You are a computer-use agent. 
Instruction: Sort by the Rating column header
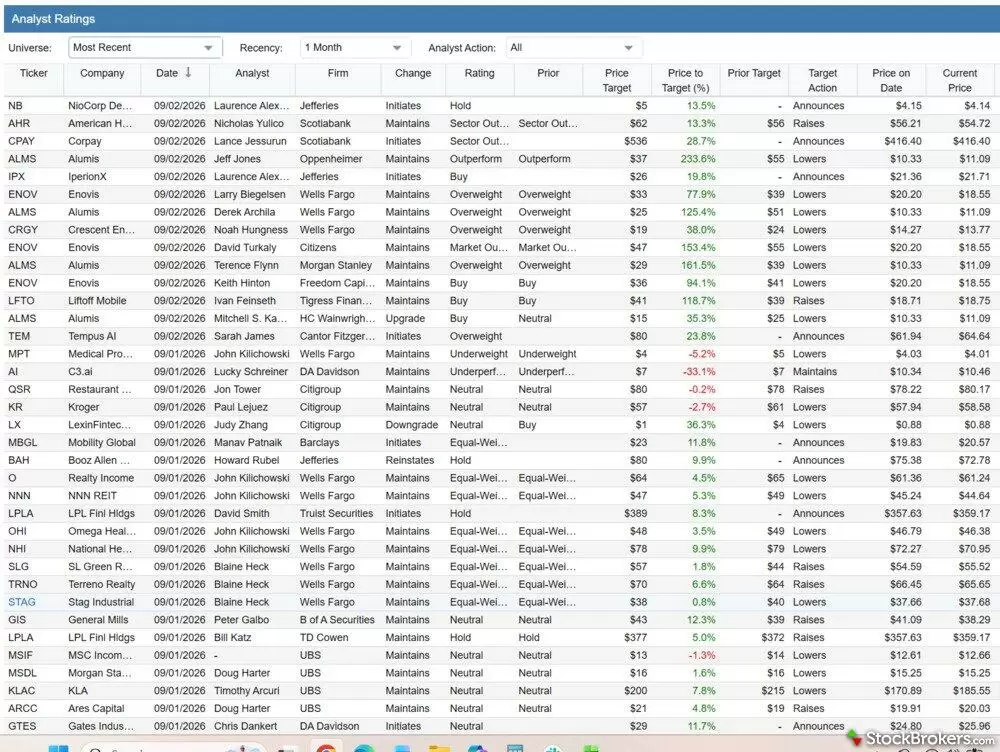click(479, 73)
